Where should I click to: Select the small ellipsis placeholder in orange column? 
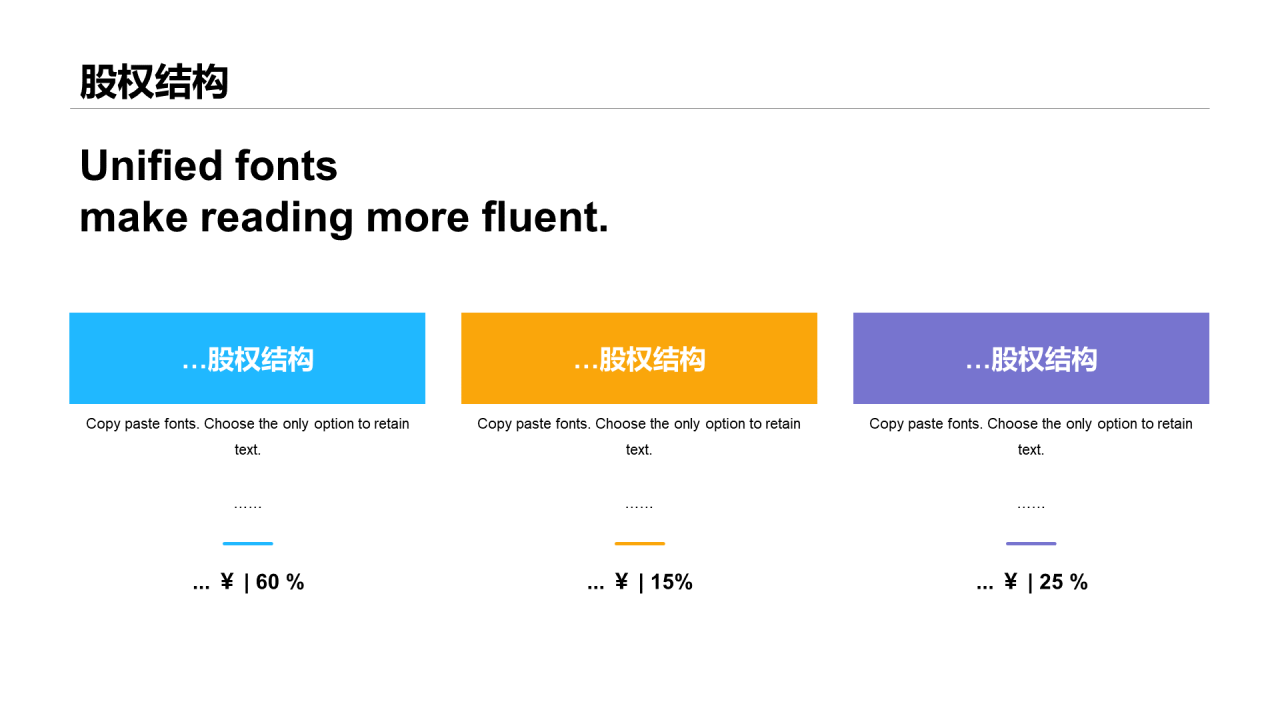(639, 507)
